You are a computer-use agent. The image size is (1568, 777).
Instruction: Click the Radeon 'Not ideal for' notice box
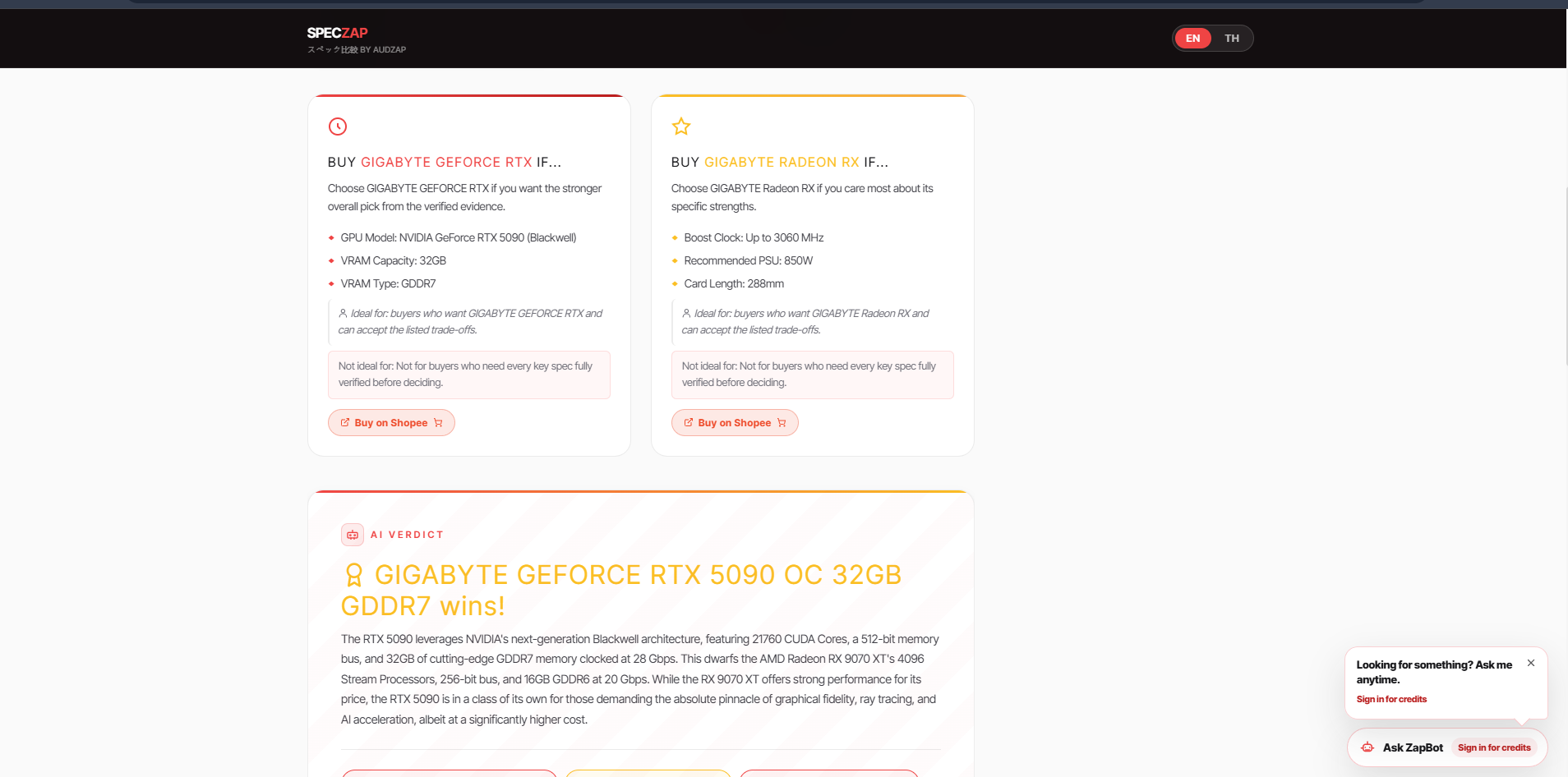[813, 375]
